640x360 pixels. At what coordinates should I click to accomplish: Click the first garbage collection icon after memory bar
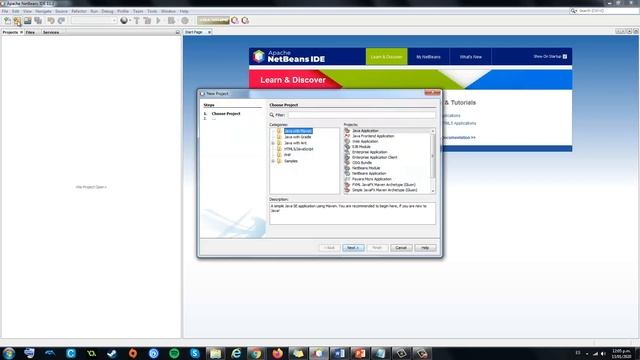[235, 20]
